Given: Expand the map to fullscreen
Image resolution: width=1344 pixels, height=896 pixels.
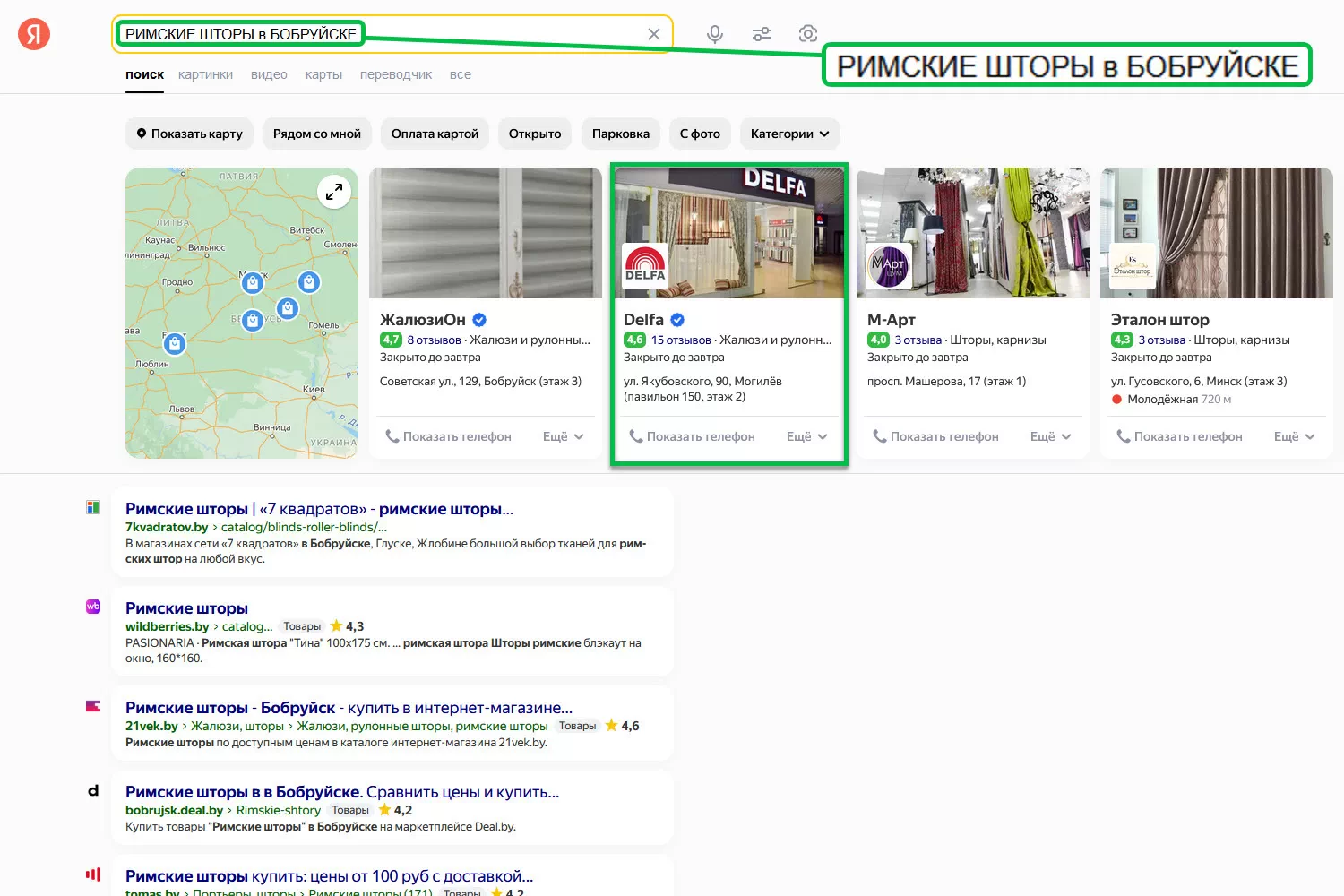Looking at the screenshot, I should [x=334, y=192].
